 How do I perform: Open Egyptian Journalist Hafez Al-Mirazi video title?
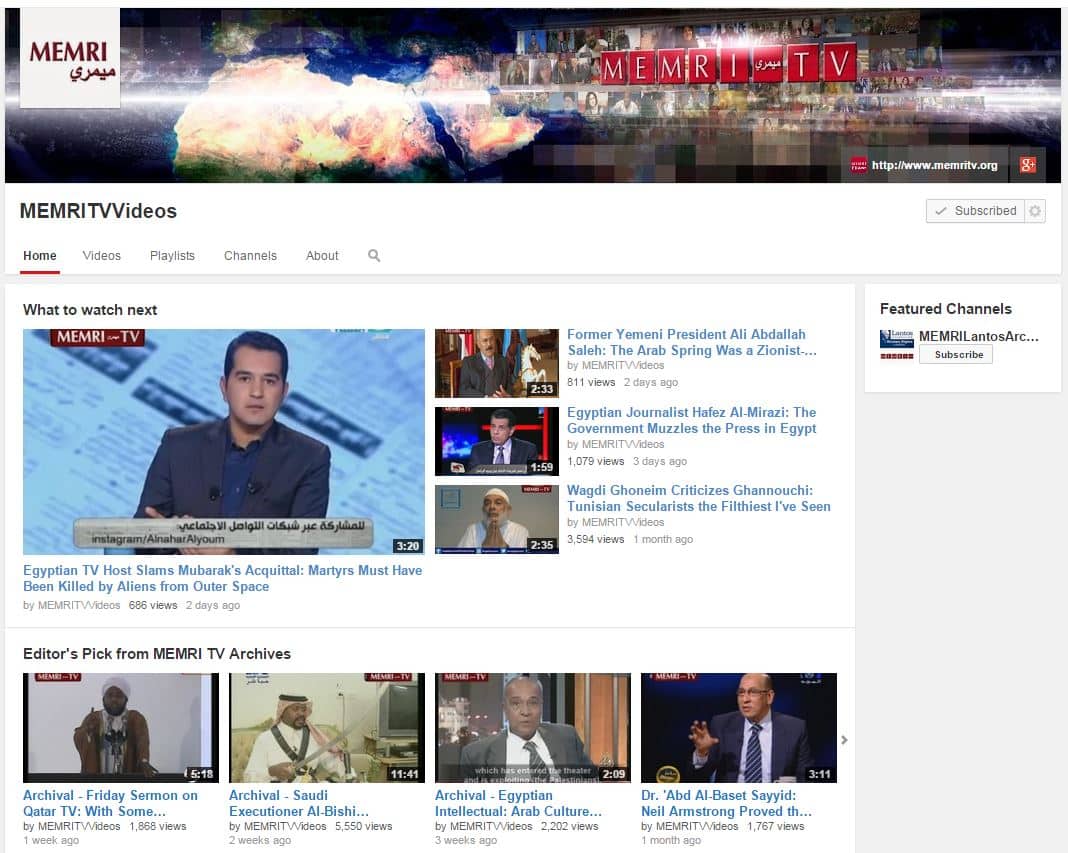(692, 420)
